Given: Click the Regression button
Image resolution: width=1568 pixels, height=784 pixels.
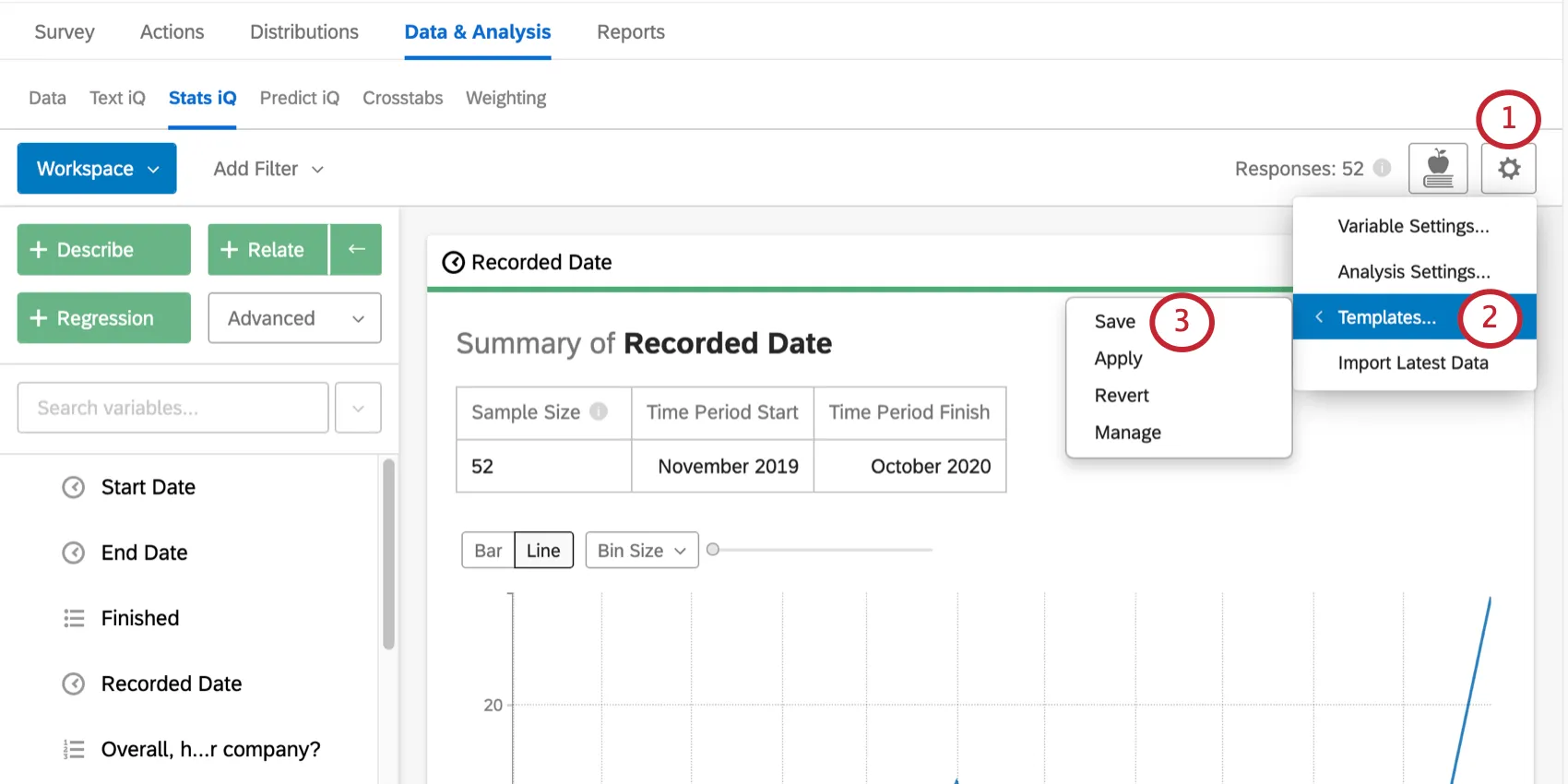Looking at the screenshot, I should coord(103,318).
